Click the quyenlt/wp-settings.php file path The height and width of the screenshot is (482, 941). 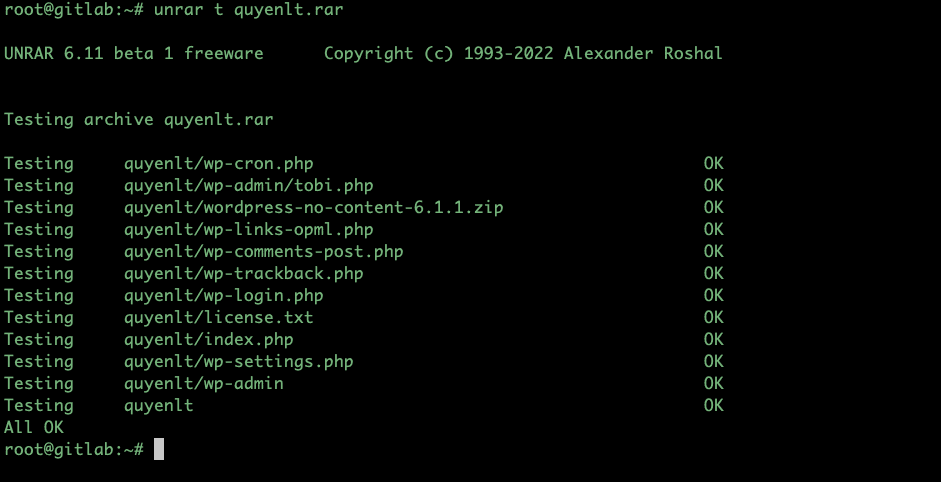click(239, 361)
